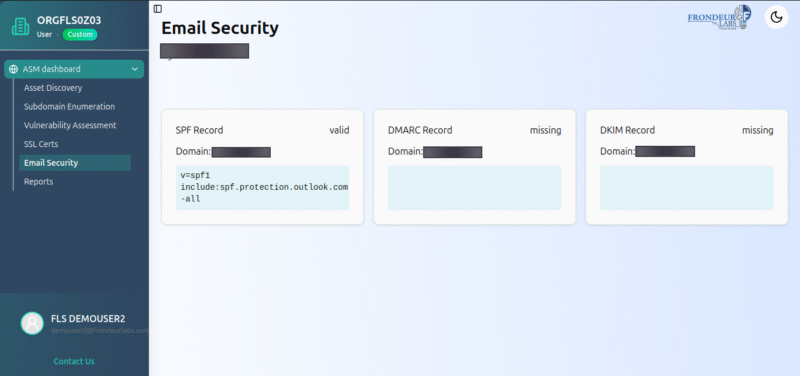Click the DMARC Record missing status

click(545, 130)
